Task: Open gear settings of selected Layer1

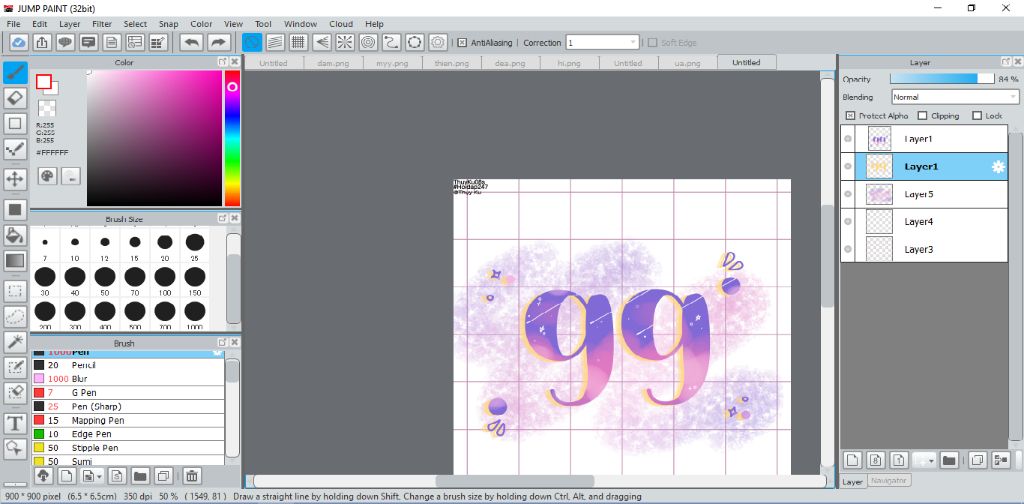Action: pyautogui.click(x=998, y=166)
